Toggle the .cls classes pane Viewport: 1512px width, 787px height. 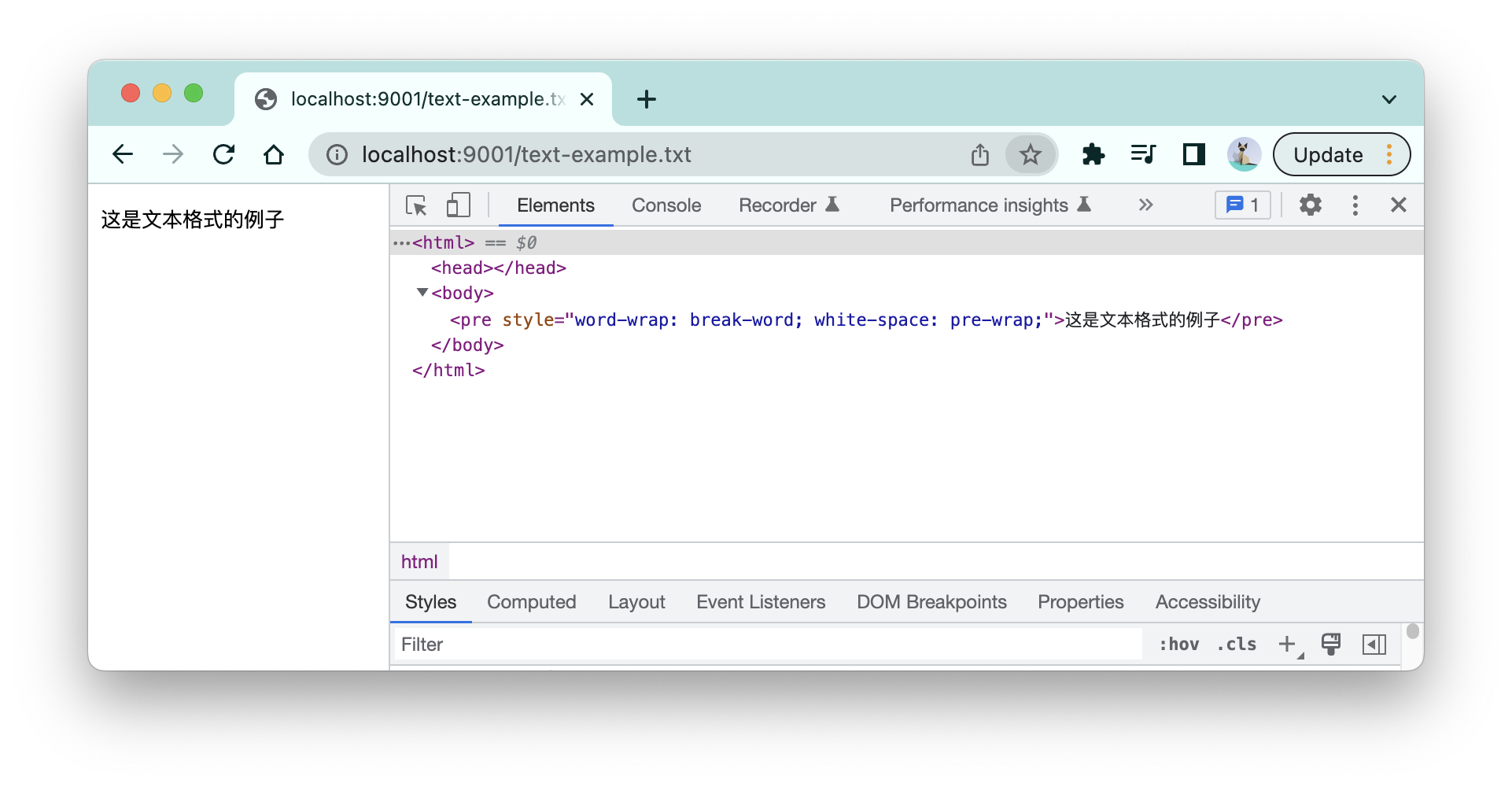(1237, 645)
